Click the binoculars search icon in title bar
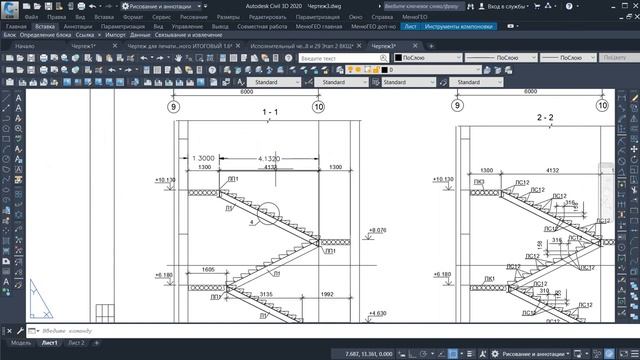The width and height of the screenshot is (640, 360). (x=471, y=6)
